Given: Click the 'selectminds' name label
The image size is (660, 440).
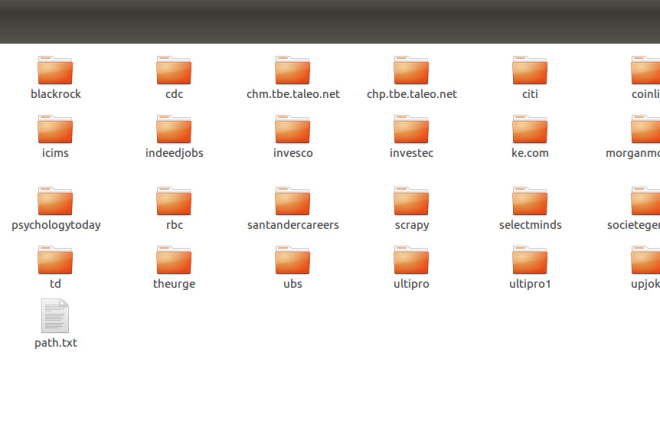Looking at the screenshot, I should [530, 225].
